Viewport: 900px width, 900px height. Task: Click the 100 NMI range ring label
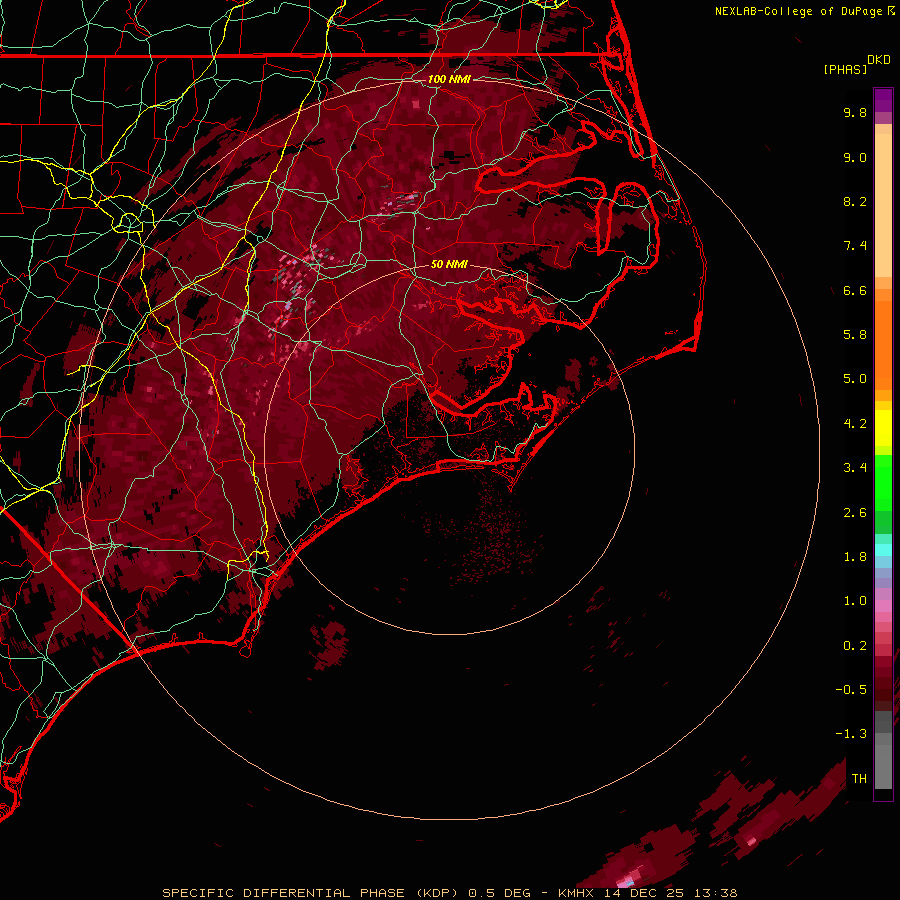(449, 79)
